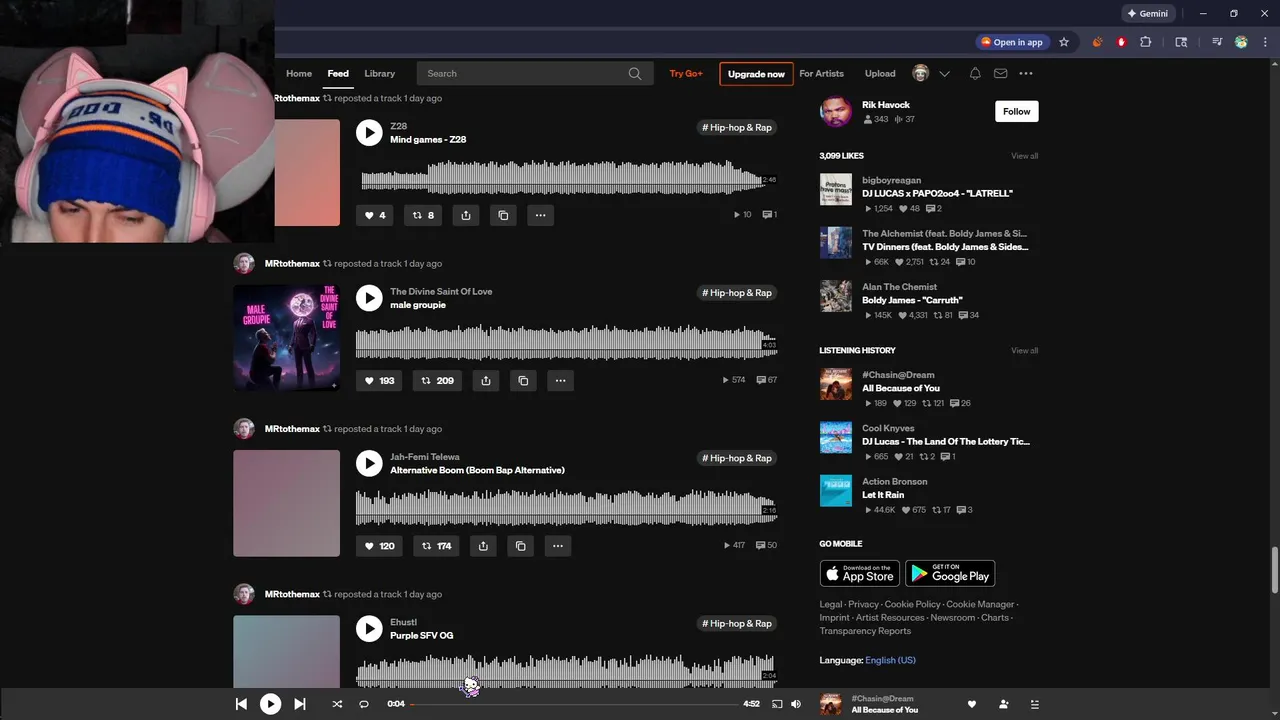Seek within male groupie waveform
Viewport: 1280px width, 720px height.
click(x=566, y=343)
